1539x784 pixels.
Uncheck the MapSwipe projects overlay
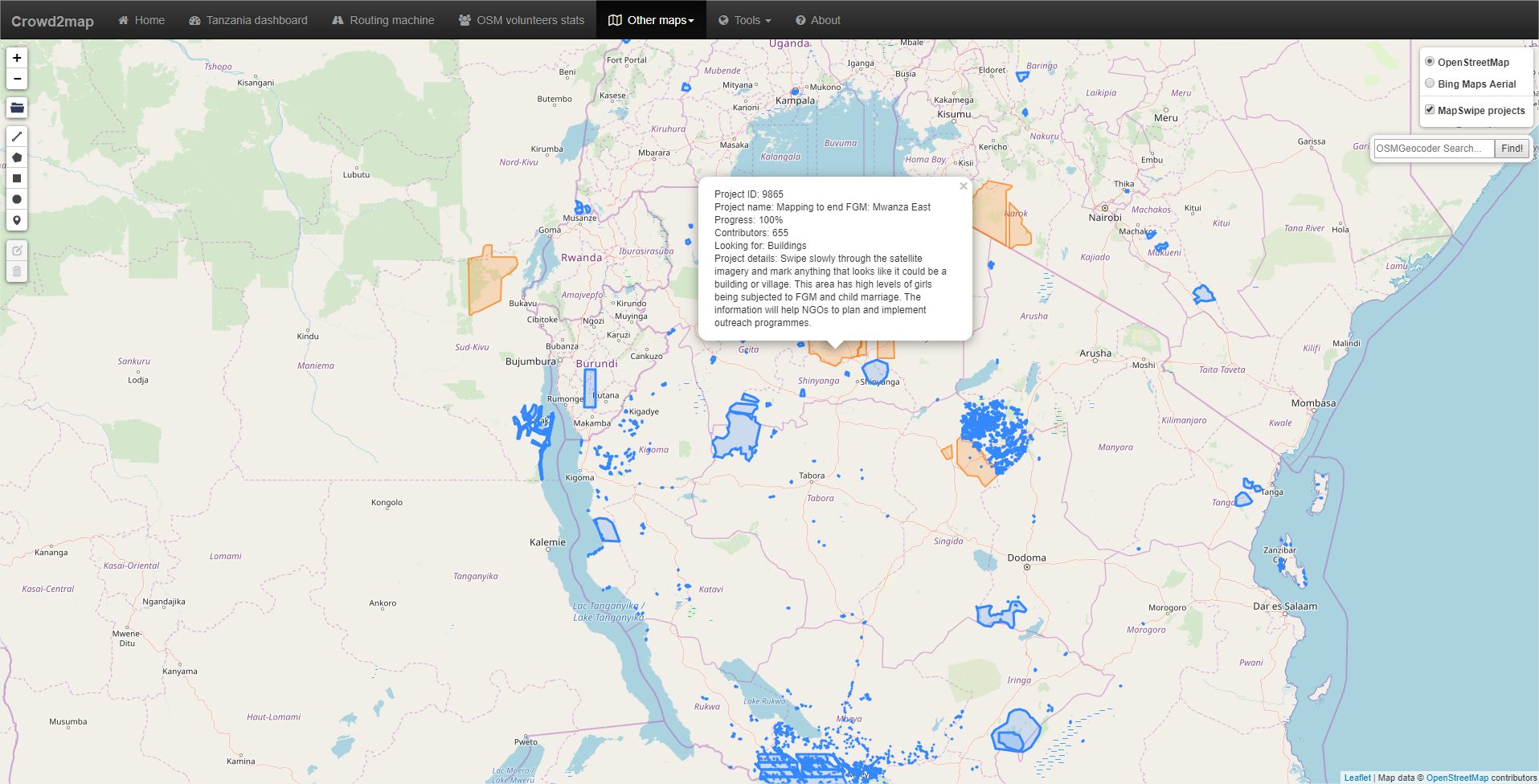tap(1430, 110)
